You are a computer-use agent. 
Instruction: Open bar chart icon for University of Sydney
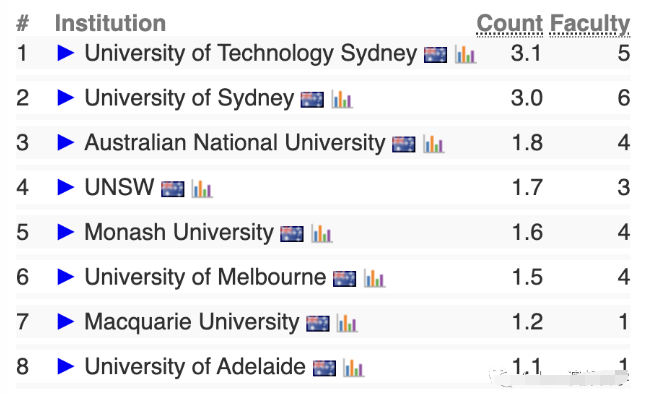click(342, 99)
